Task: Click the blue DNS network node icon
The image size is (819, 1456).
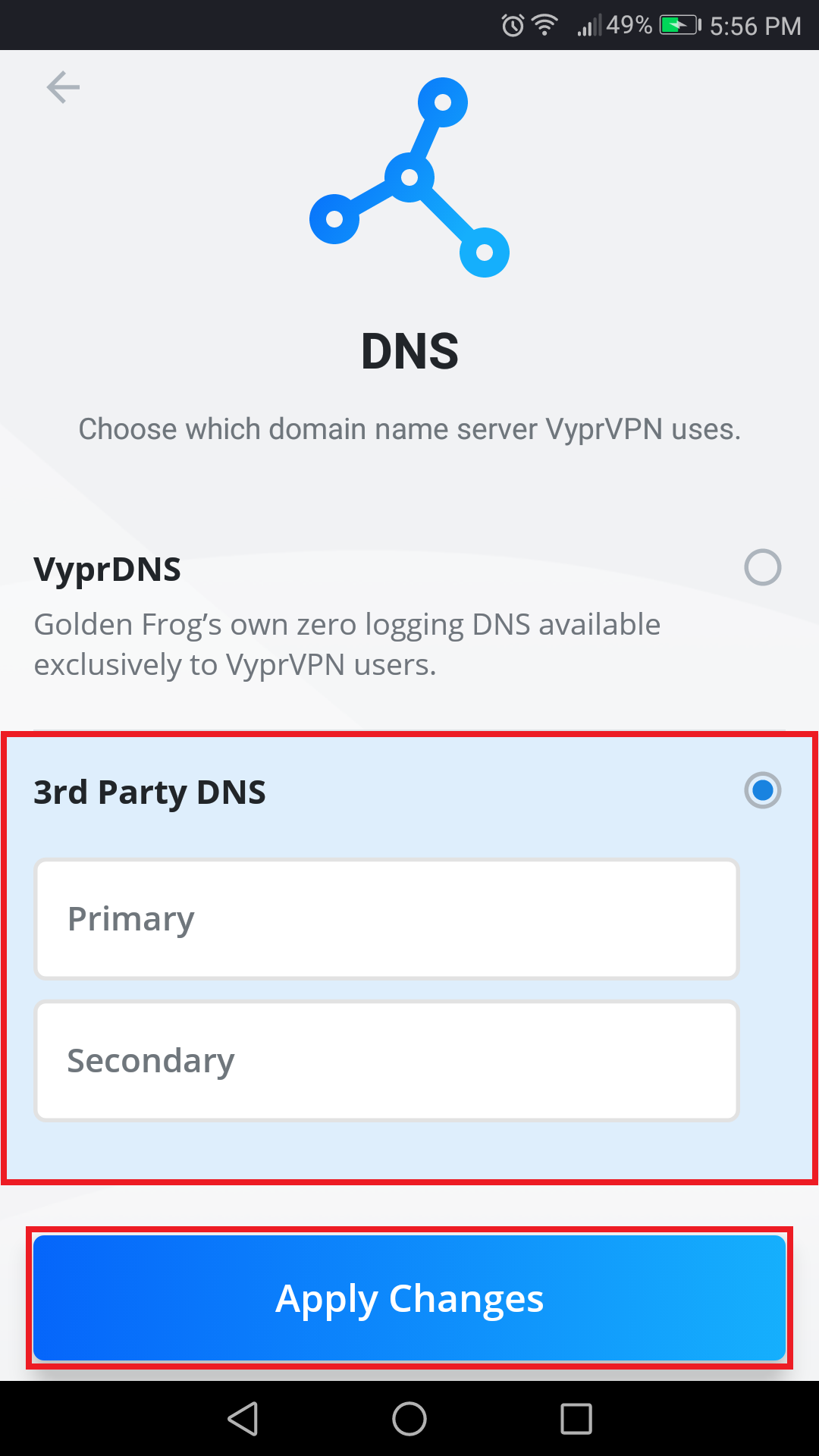Action: tap(409, 178)
